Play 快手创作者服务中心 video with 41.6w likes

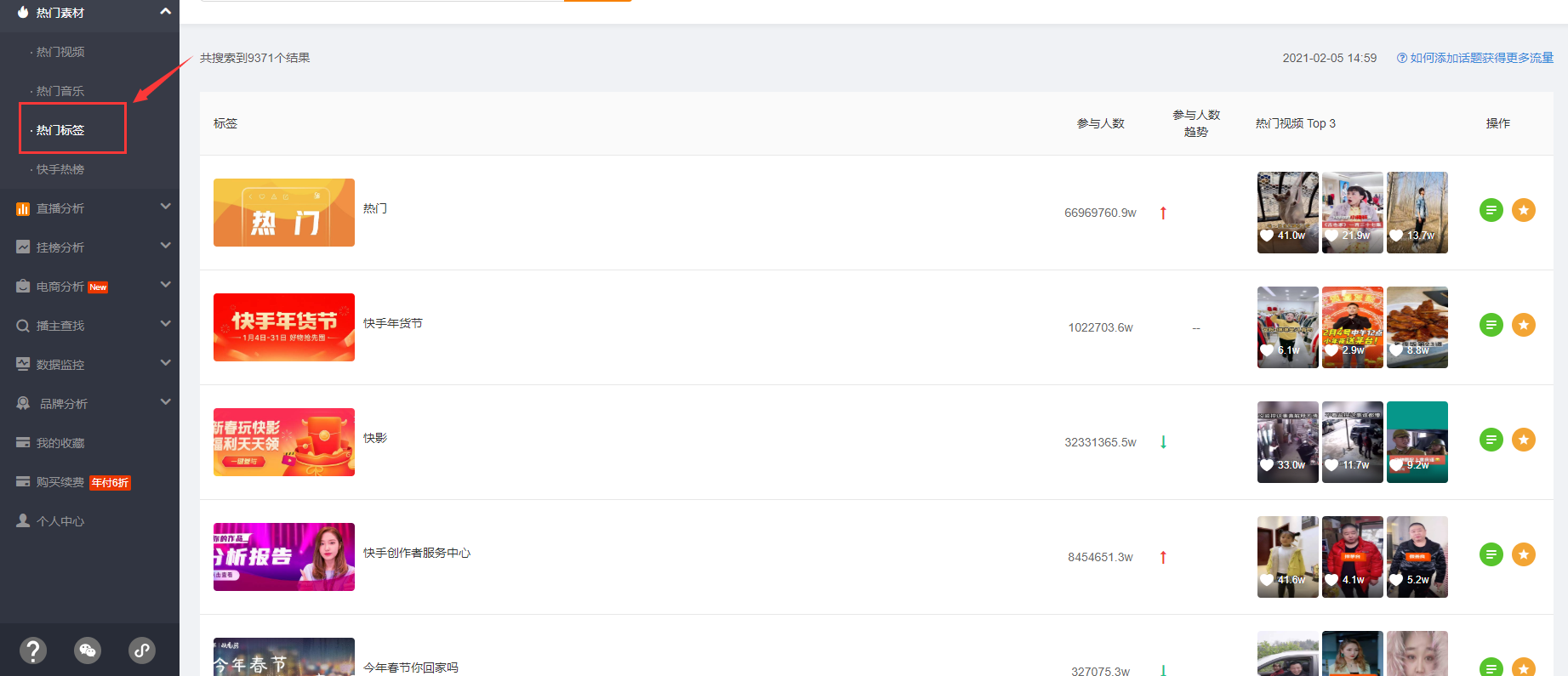[1288, 557]
